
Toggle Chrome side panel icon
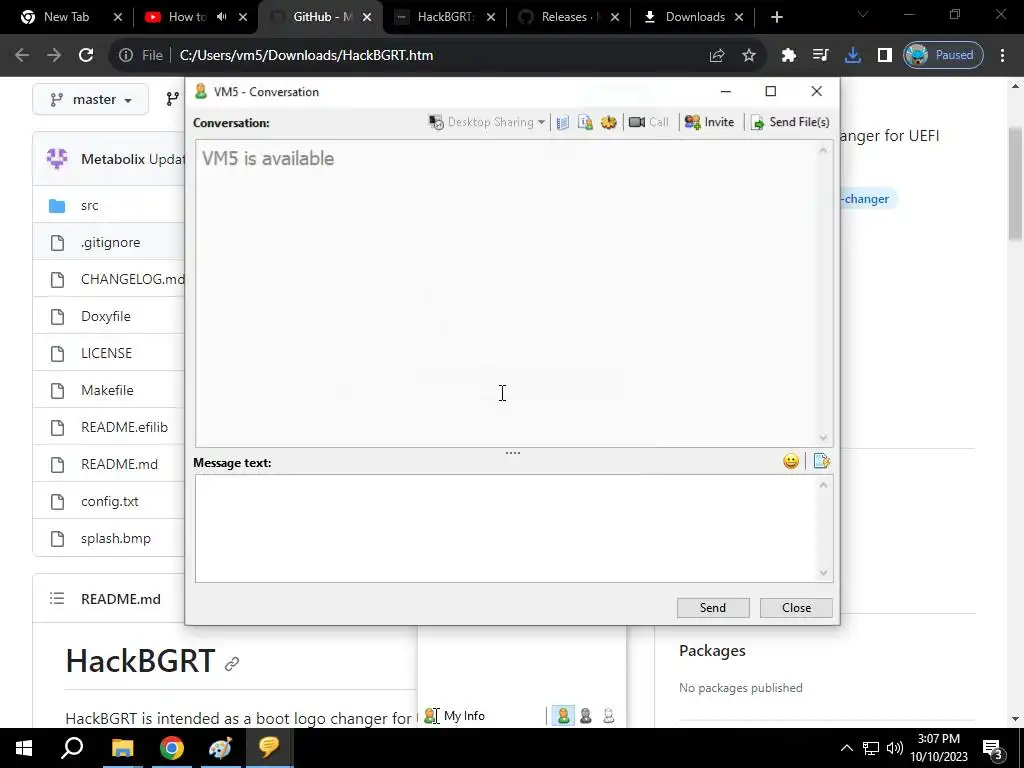click(x=885, y=56)
